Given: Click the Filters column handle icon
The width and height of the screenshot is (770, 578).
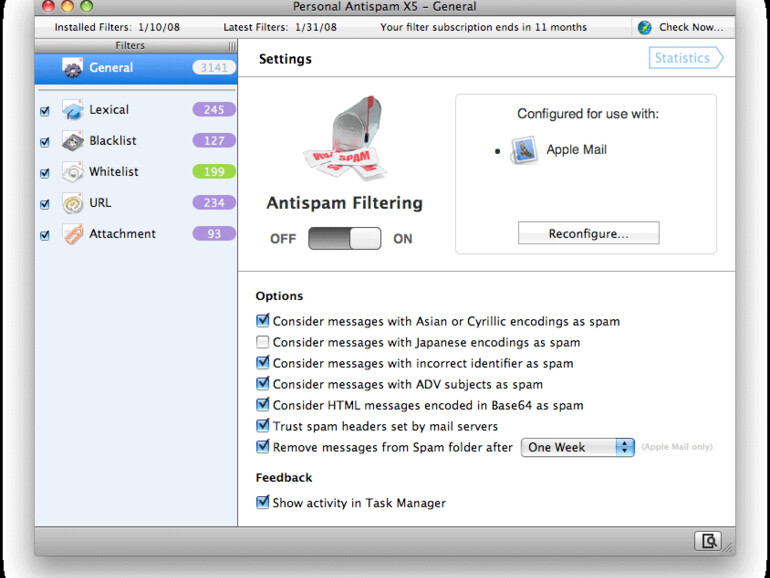Looking at the screenshot, I should tap(232, 46).
